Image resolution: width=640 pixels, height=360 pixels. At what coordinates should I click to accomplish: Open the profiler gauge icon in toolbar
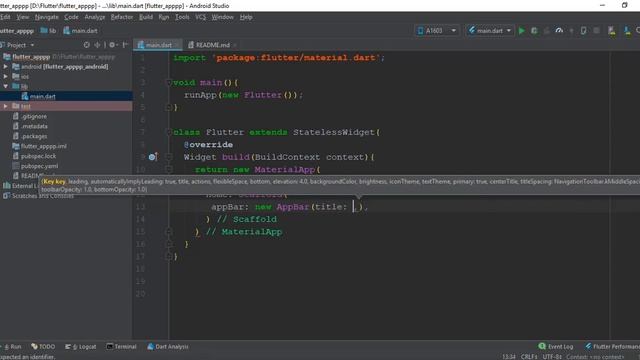[x=559, y=31]
